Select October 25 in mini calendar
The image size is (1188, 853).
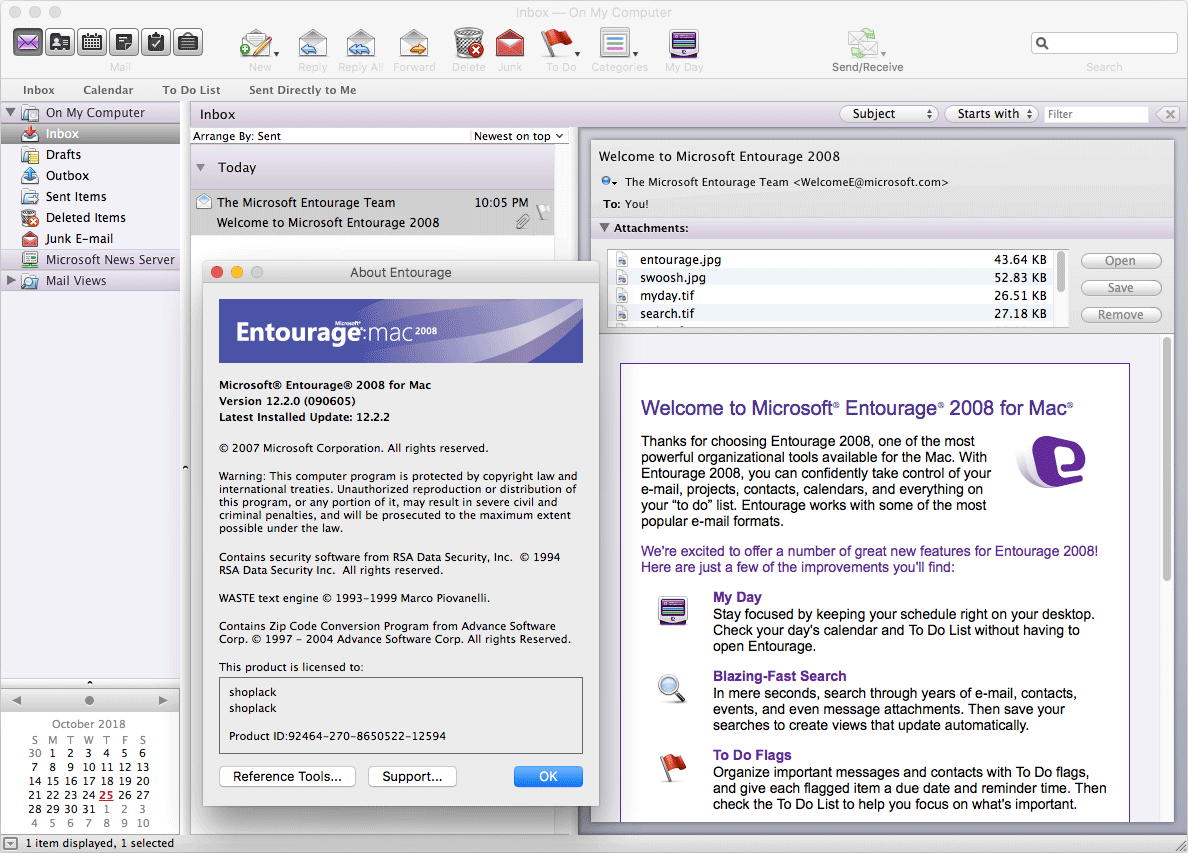click(x=106, y=795)
